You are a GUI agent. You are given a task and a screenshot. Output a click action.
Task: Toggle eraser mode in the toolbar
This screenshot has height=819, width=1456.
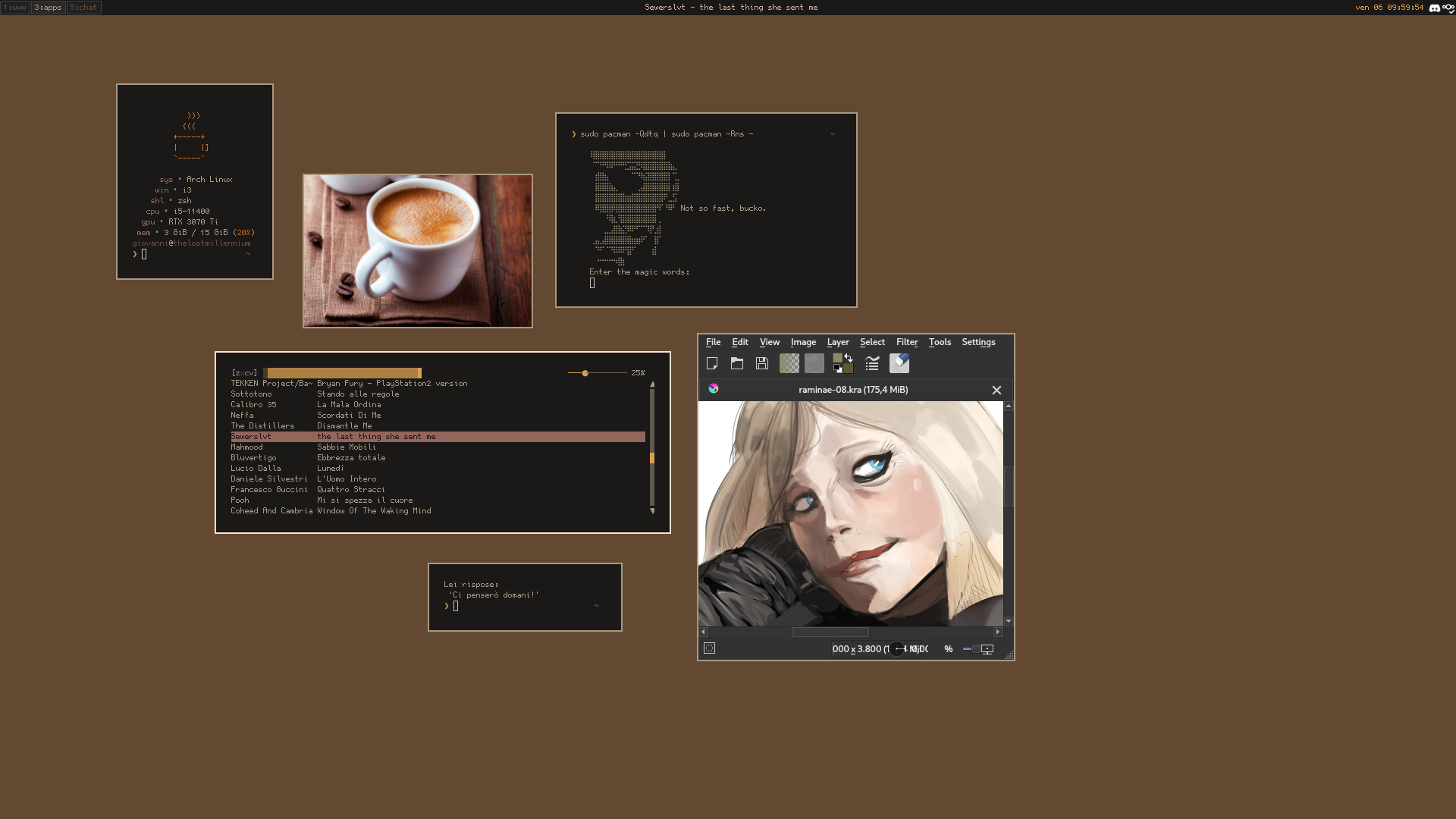tap(899, 364)
